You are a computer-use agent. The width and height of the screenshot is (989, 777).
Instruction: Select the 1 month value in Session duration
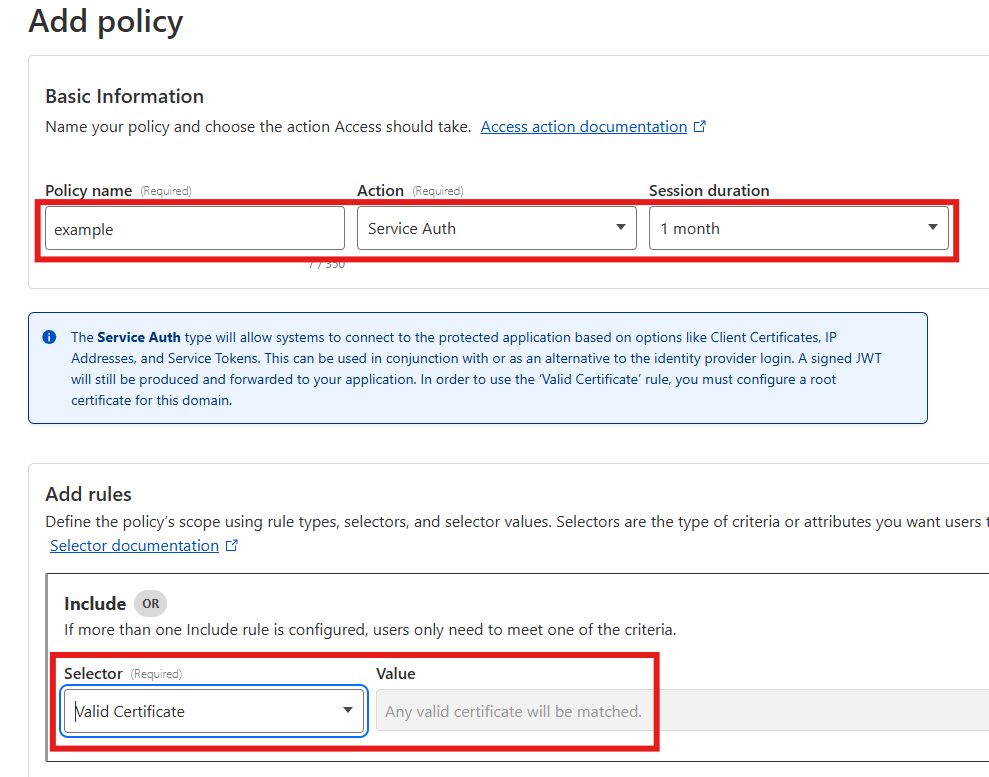pyautogui.click(x=690, y=228)
